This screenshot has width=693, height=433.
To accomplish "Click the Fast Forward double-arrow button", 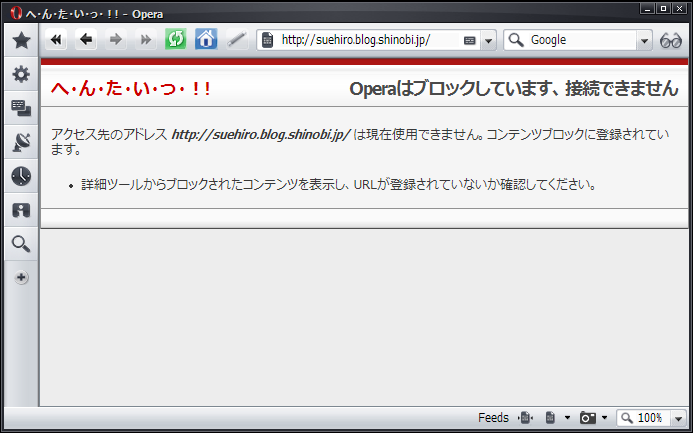I will coord(146,40).
